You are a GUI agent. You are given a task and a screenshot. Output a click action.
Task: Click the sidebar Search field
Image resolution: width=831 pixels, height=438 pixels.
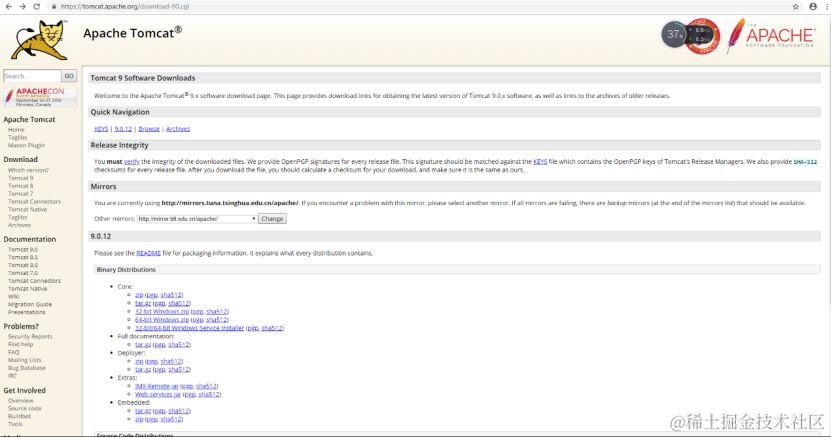[32, 76]
